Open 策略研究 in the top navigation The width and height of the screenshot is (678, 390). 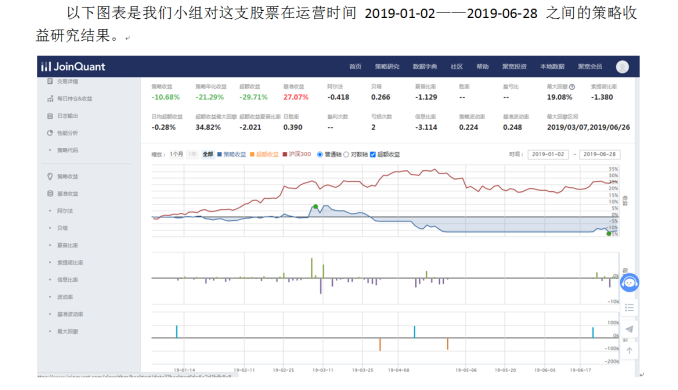tap(387, 67)
